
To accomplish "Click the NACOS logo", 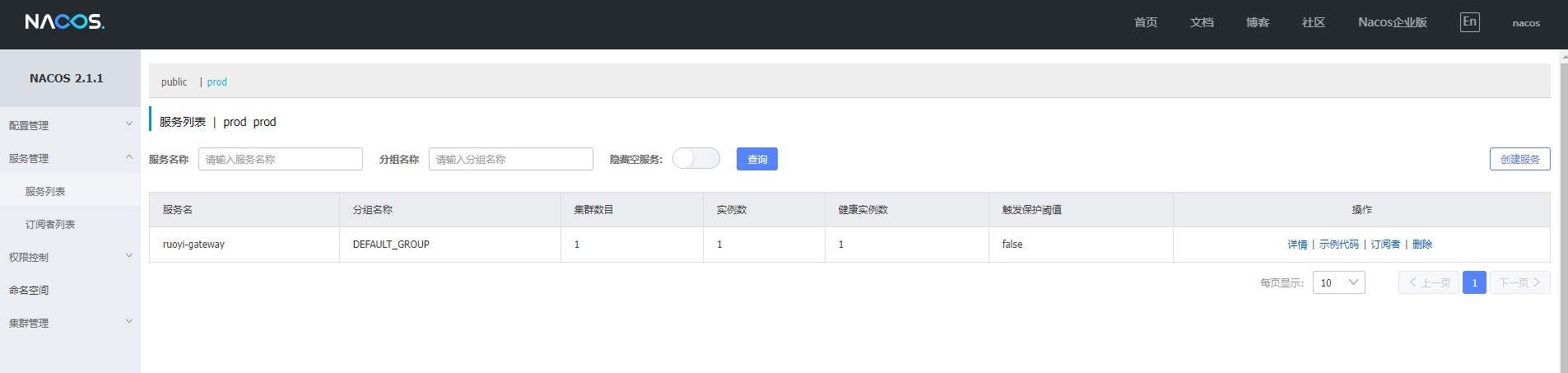I will [64, 21].
